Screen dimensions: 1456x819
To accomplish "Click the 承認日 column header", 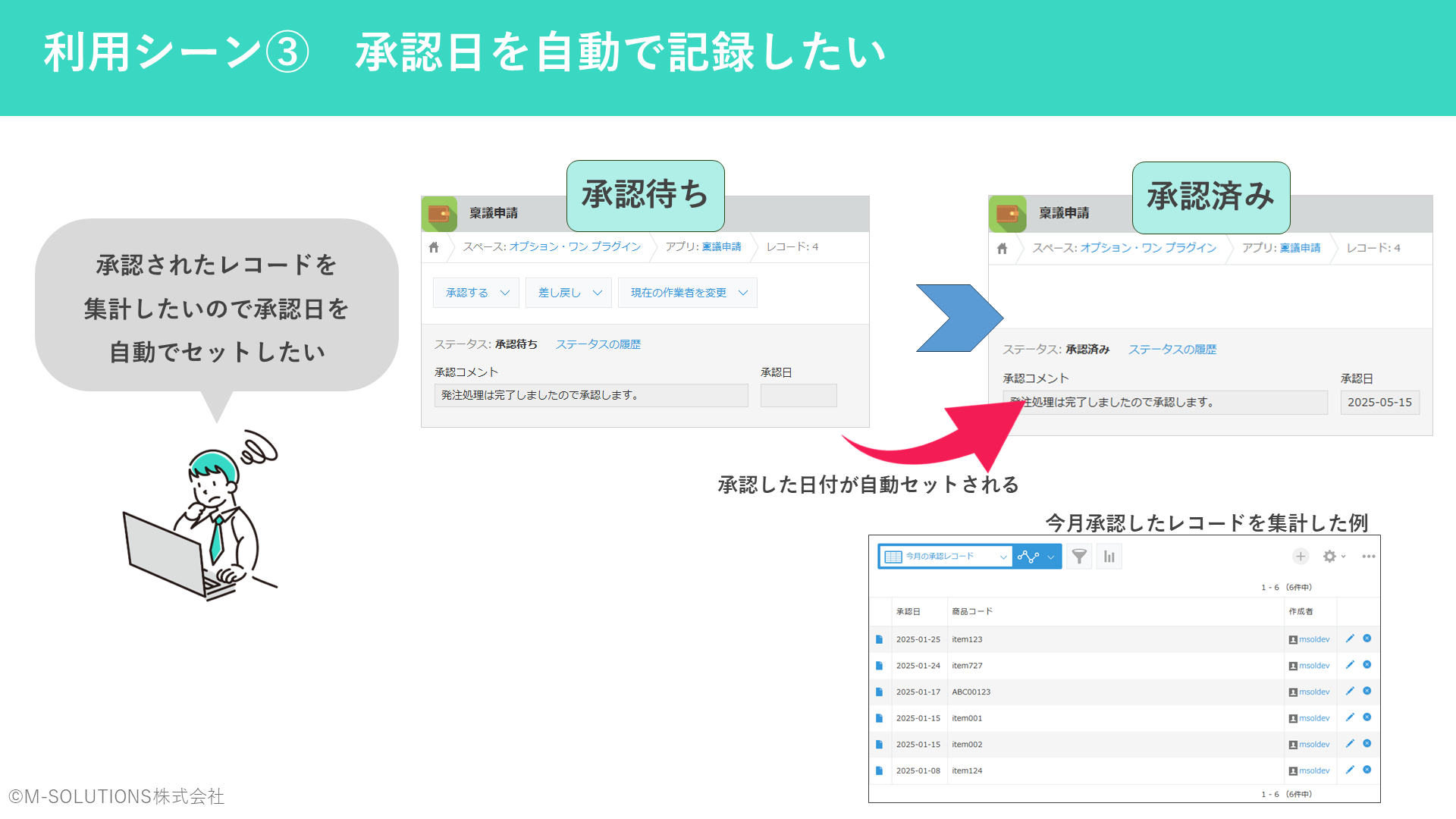I will [908, 611].
